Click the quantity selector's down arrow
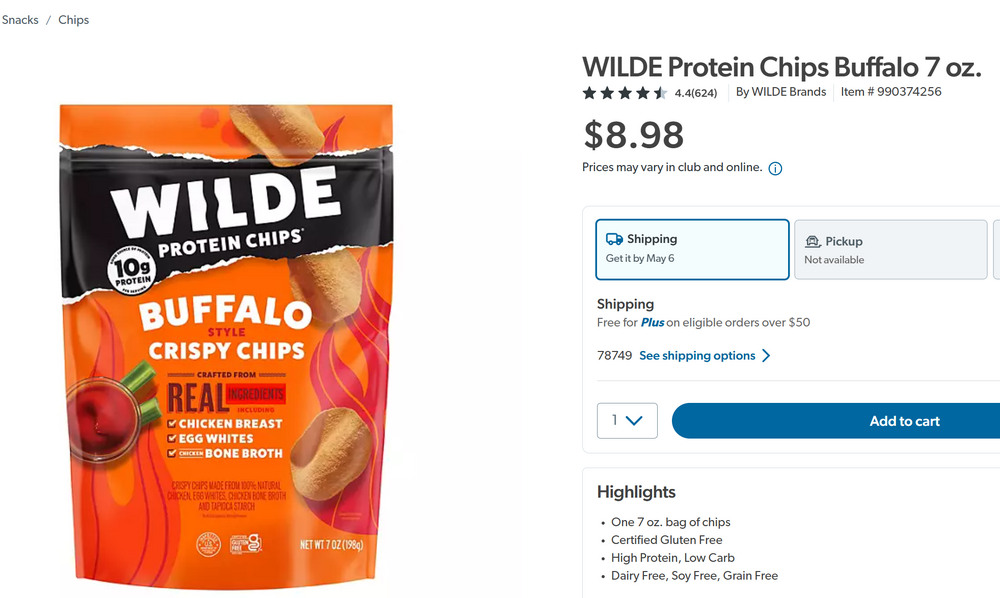The width and height of the screenshot is (1000, 598). tap(634, 421)
